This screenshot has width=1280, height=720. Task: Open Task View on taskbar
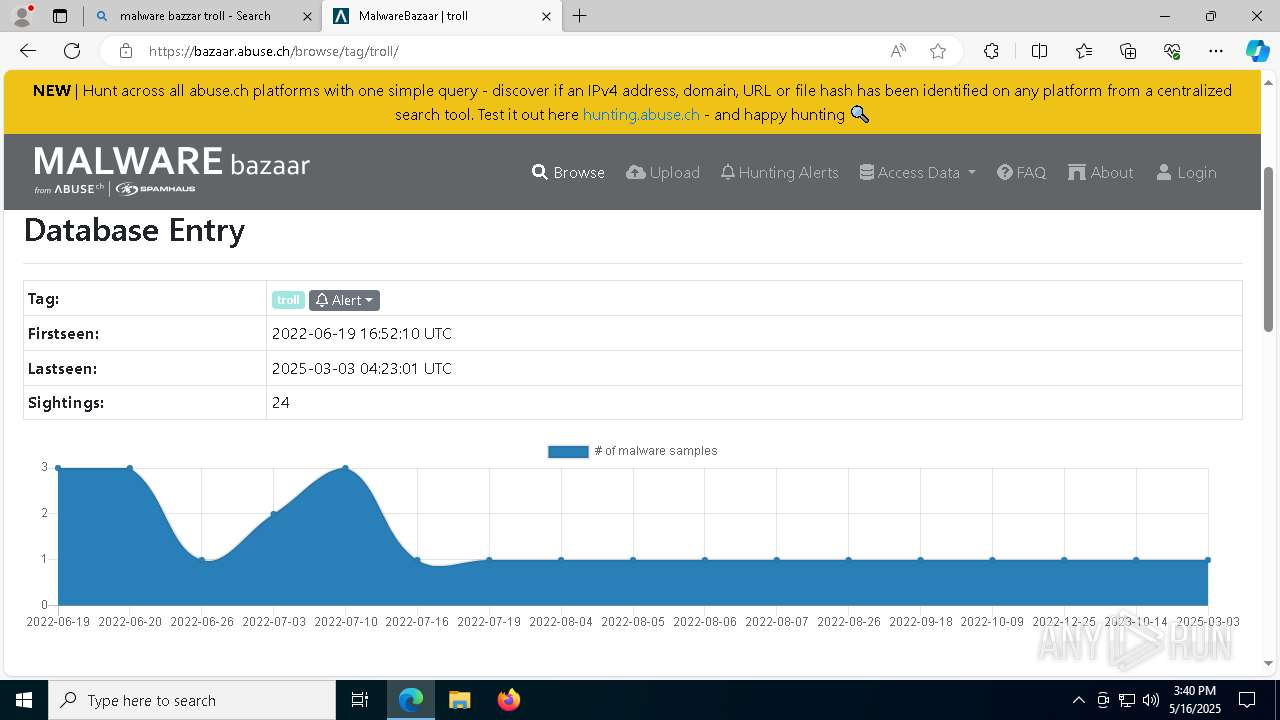[x=360, y=700]
